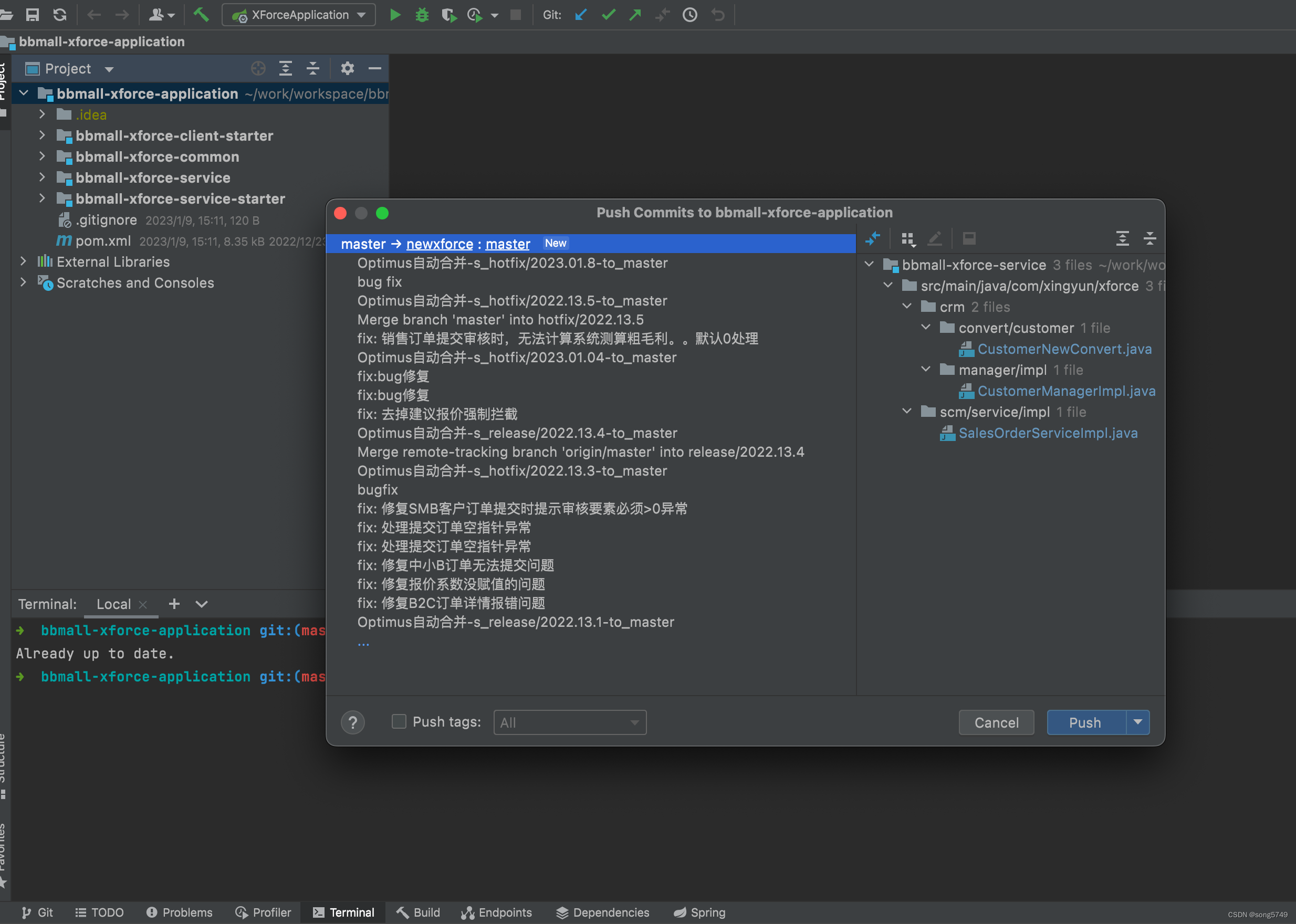Open Project panel settings gear
Viewport: 1296px width, 924px height.
347,68
